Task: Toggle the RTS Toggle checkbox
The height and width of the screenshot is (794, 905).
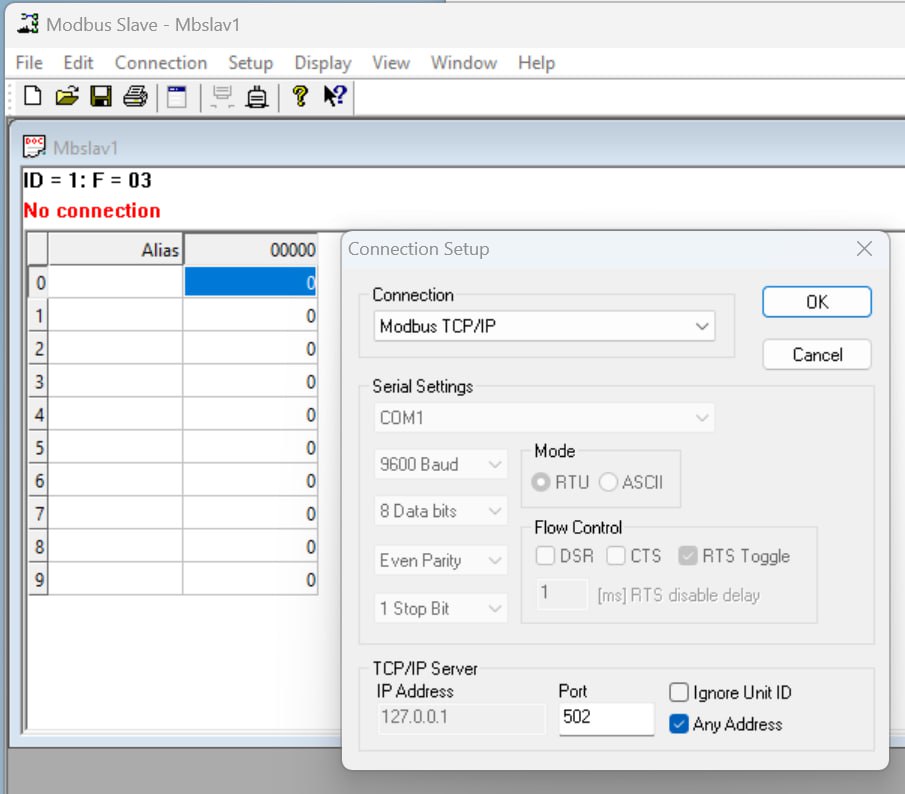Action: point(687,556)
